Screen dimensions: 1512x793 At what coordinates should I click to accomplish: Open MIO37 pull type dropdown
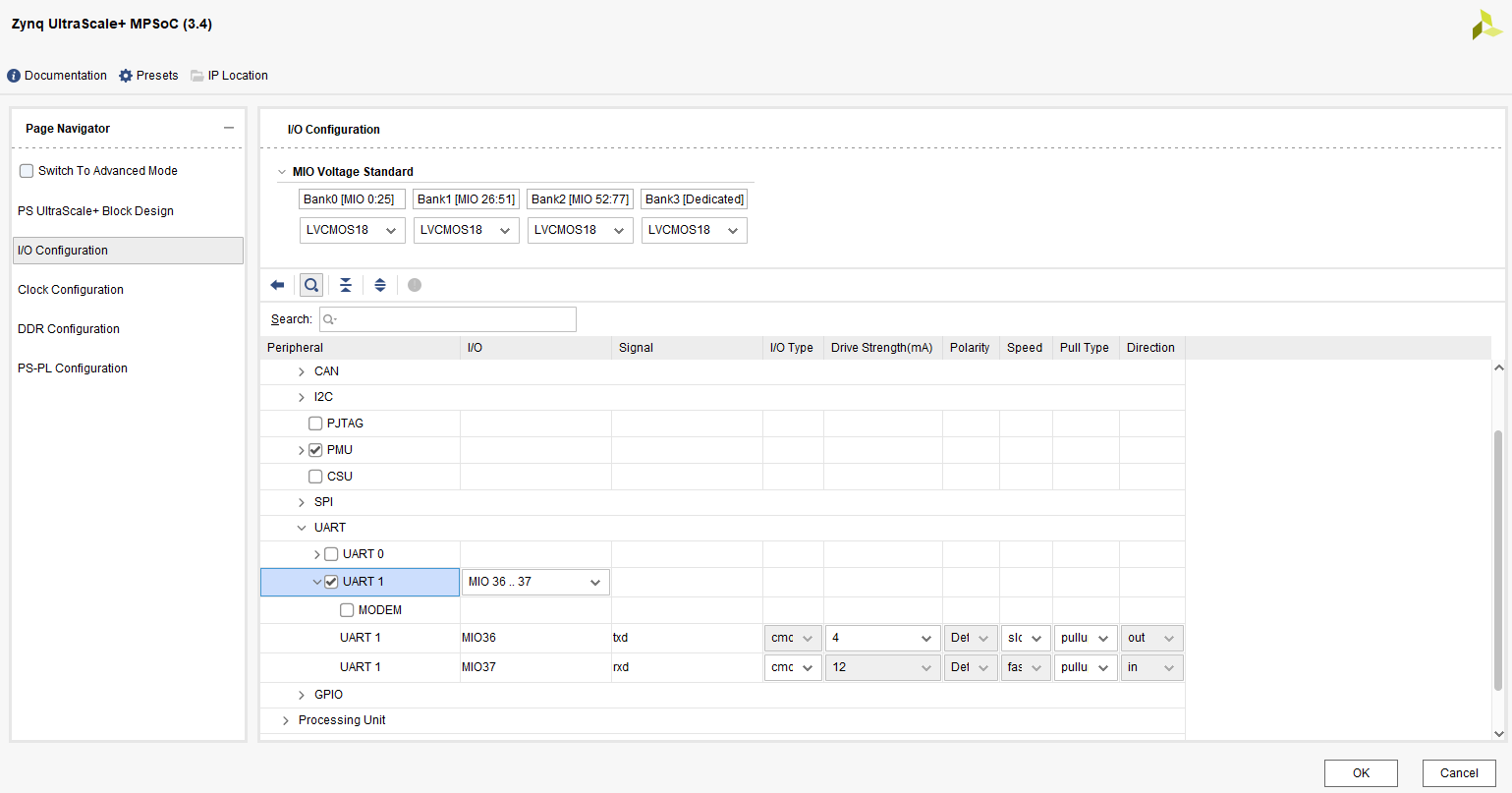1086,667
